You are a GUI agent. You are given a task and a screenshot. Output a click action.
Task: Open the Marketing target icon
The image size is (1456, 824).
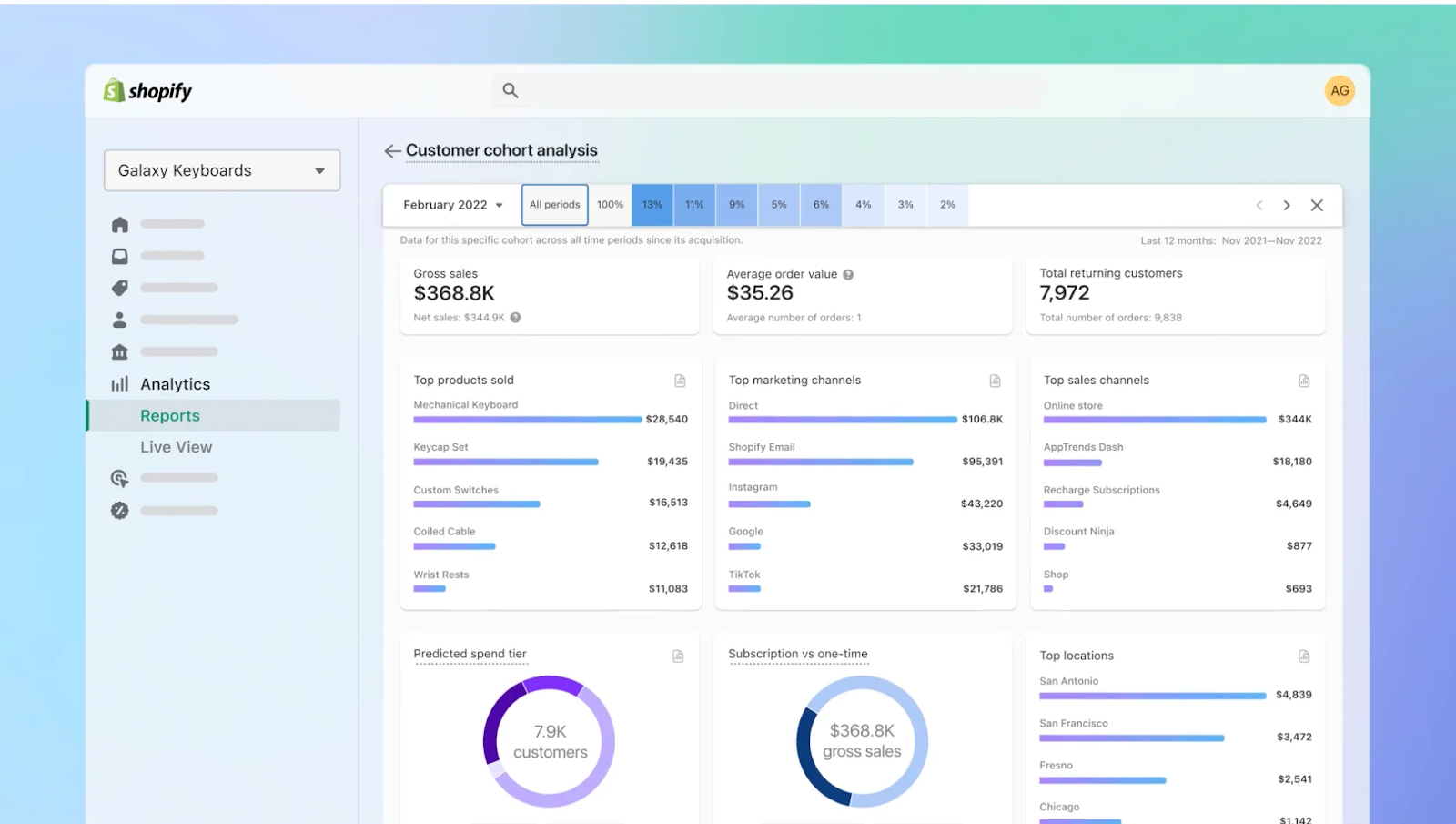119,478
